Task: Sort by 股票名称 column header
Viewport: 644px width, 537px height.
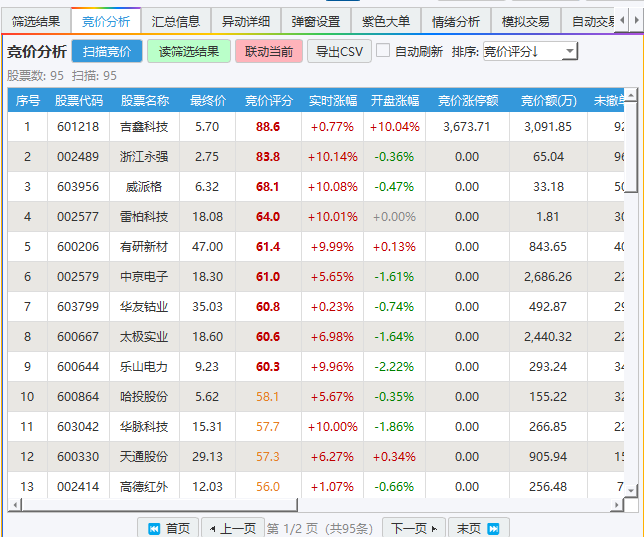Action: (145, 101)
